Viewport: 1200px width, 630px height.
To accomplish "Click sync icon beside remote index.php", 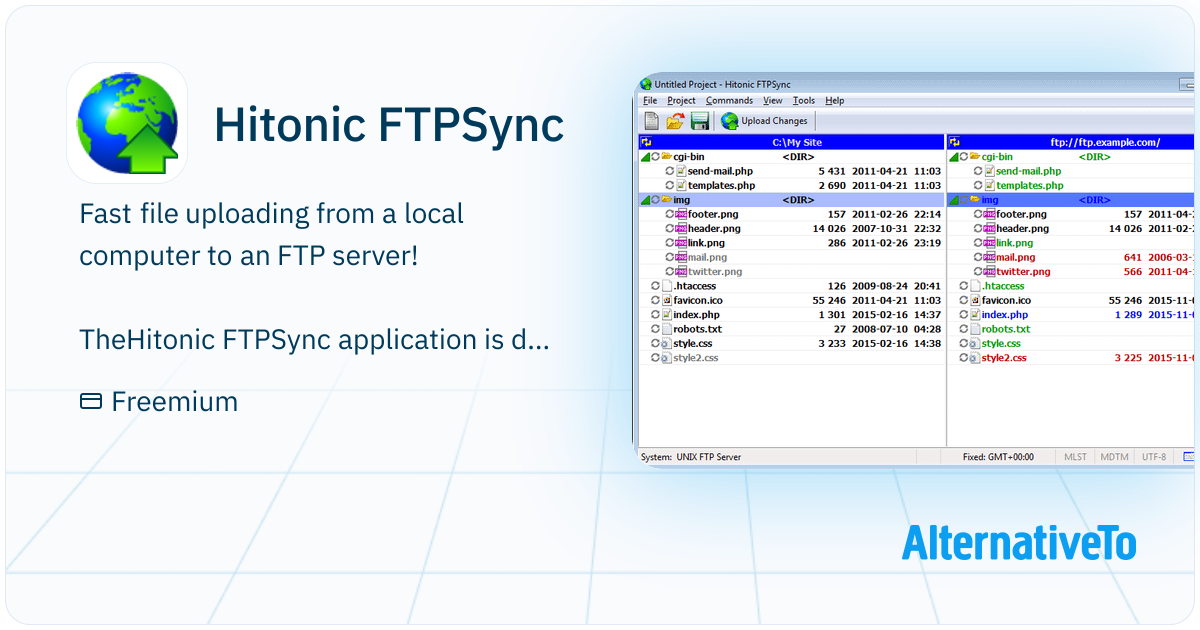I will point(963,315).
